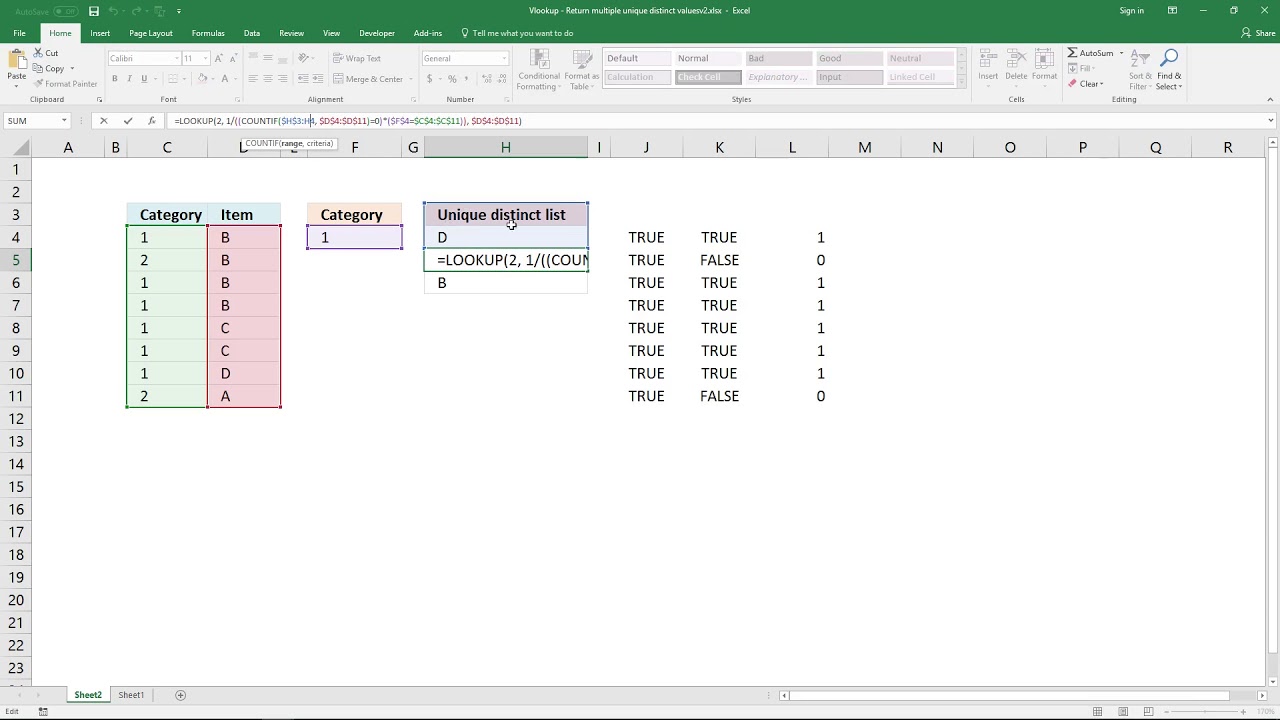Expand the Name Box dropdown arrow
This screenshot has height=720, width=1280.
pos(64,121)
